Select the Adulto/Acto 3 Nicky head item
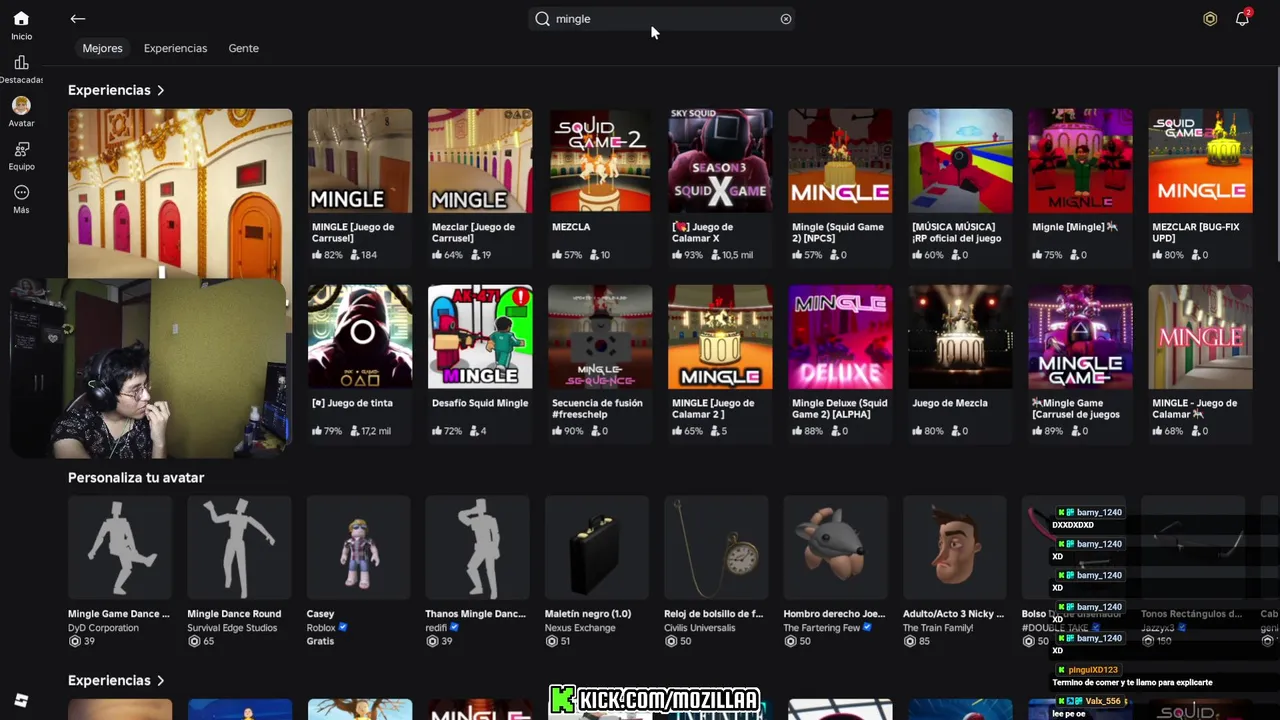 tap(955, 571)
